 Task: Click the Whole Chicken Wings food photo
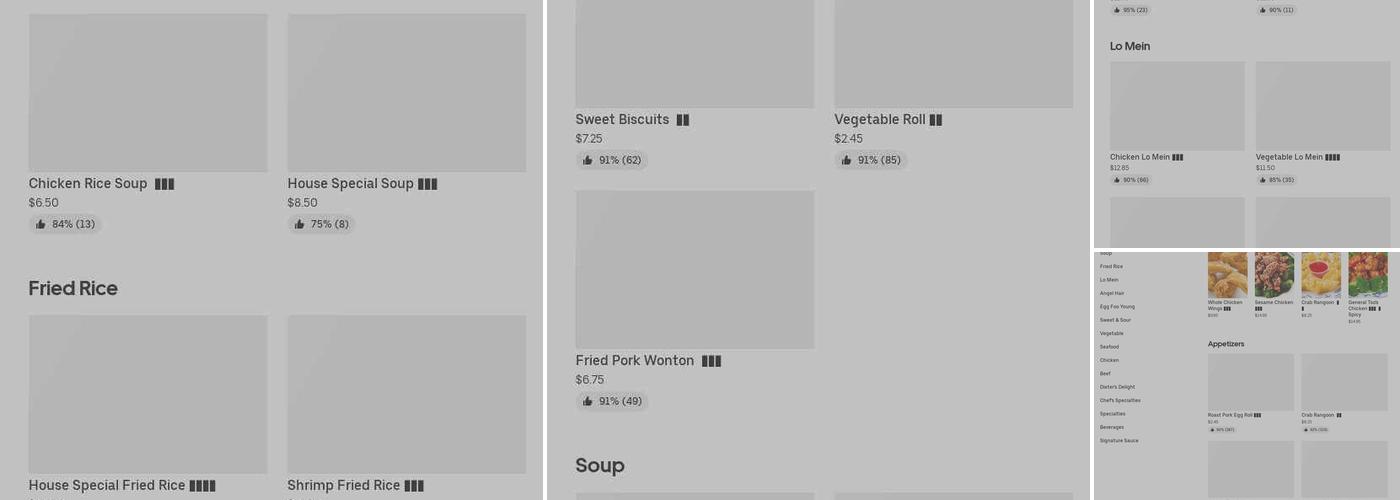tap(1227, 275)
